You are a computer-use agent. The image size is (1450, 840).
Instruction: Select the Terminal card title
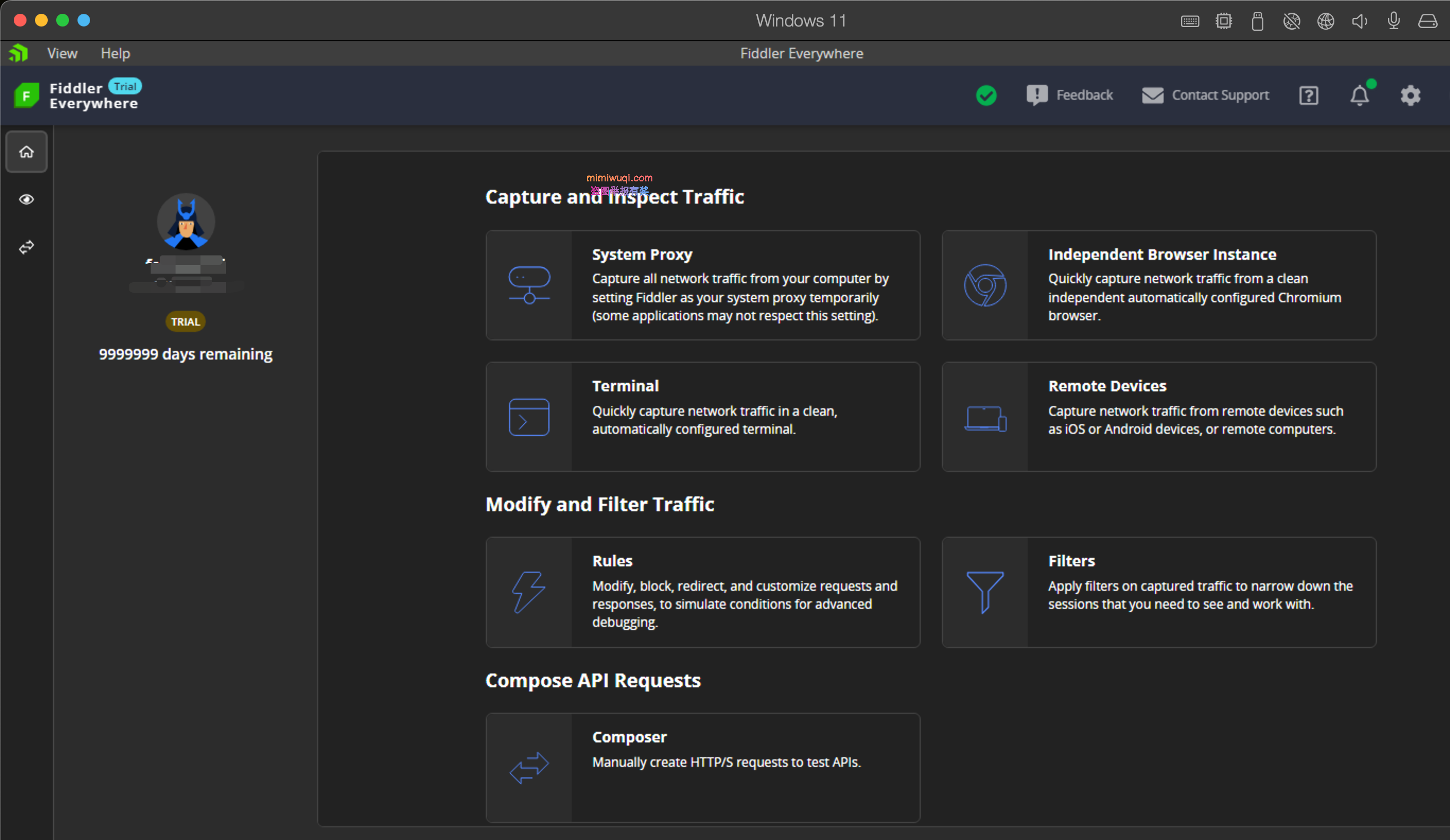tap(625, 386)
